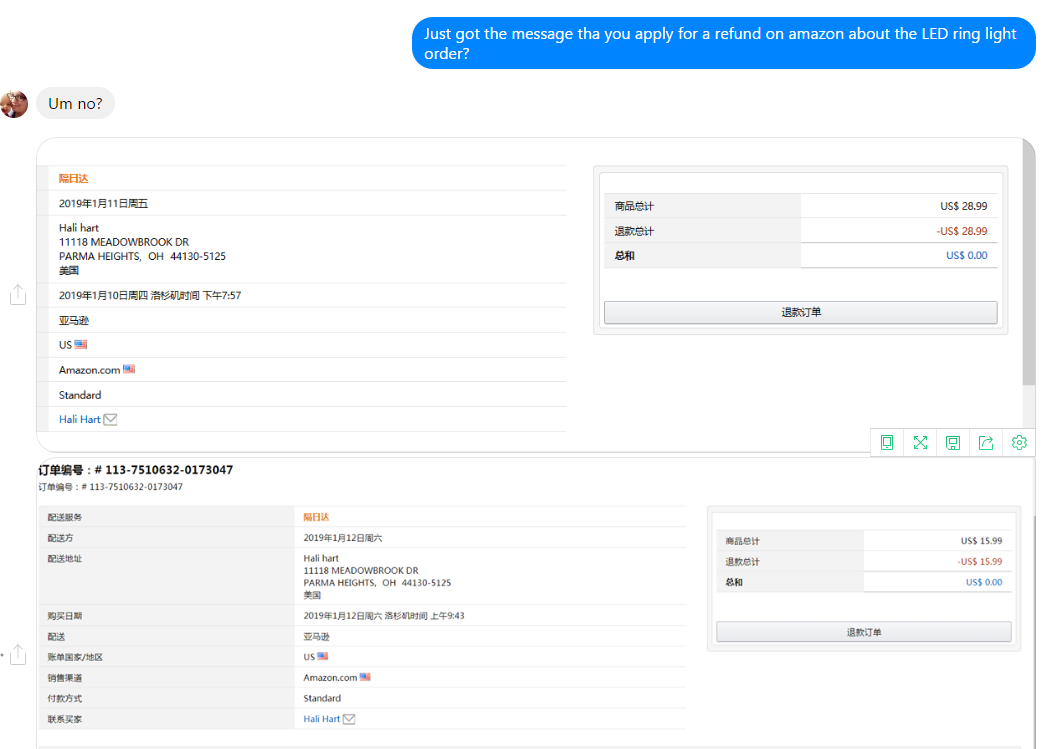Click the green floppy disk save icon
Screen dimensions: 1060x749
pyautogui.click(x=953, y=442)
